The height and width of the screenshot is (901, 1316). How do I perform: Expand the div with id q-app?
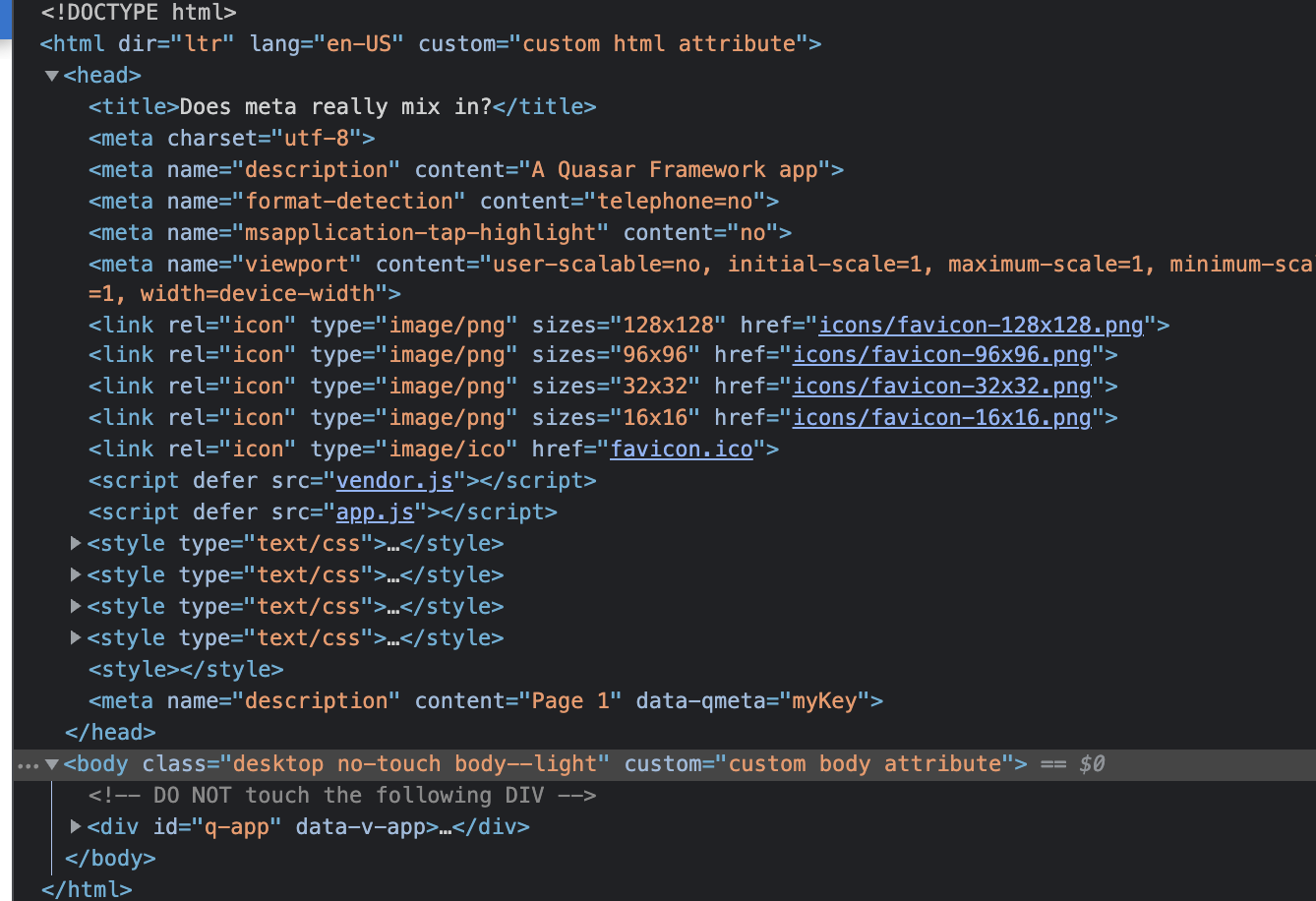coord(76,826)
